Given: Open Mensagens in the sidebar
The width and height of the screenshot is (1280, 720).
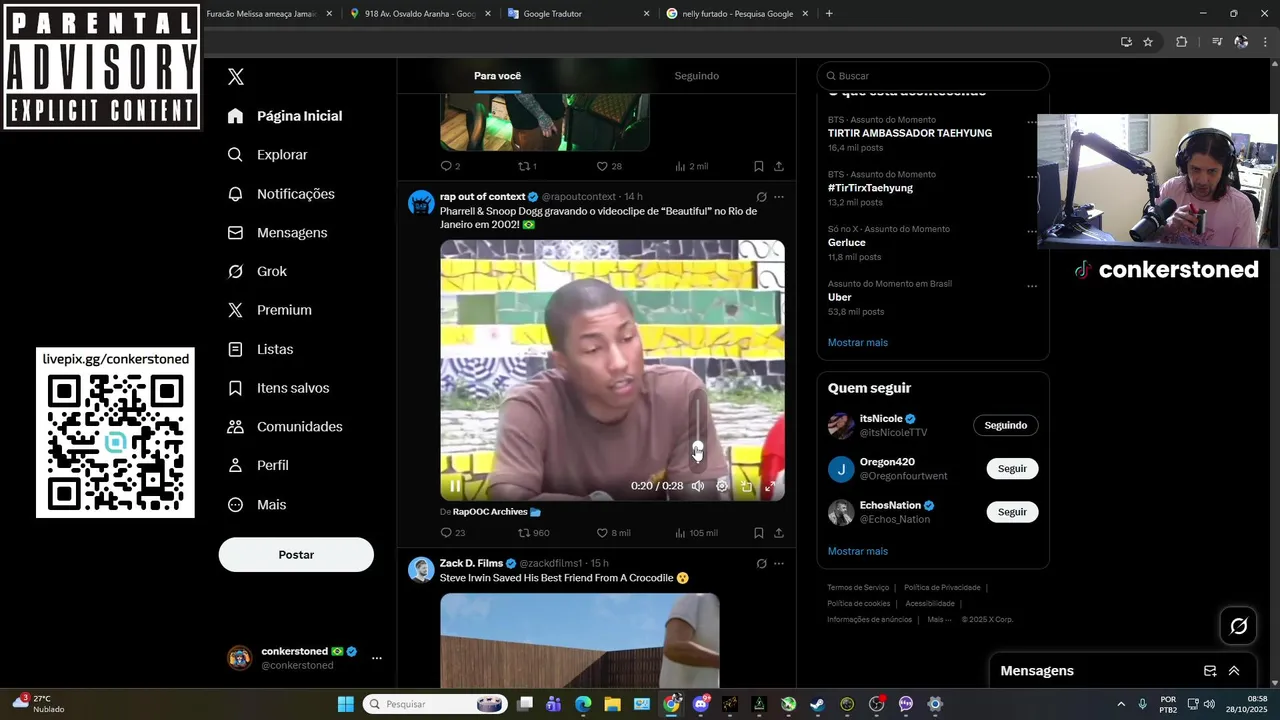Looking at the screenshot, I should tap(278, 233).
